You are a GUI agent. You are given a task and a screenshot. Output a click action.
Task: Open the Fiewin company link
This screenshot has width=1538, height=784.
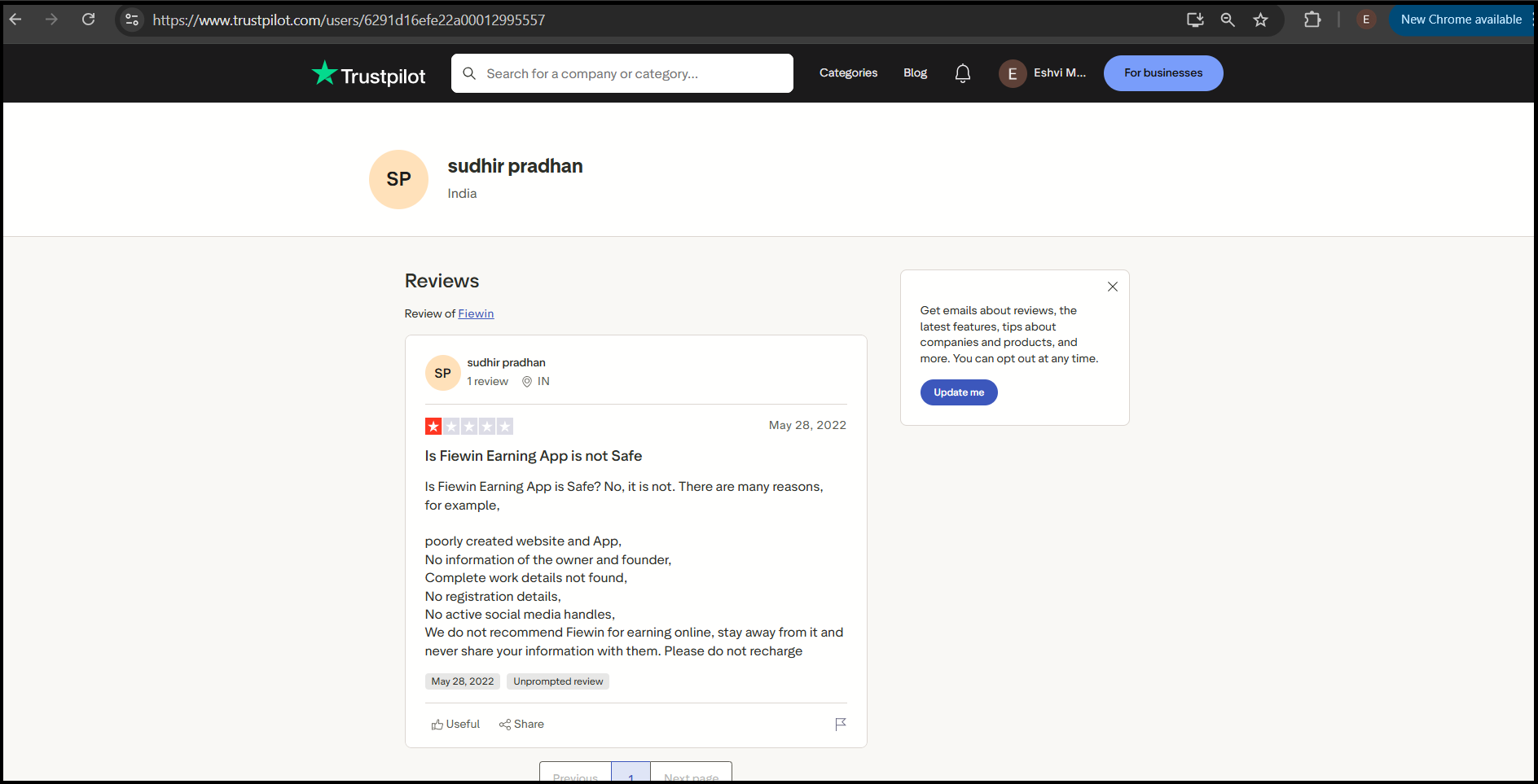pyautogui.click(x=476, y=313)
